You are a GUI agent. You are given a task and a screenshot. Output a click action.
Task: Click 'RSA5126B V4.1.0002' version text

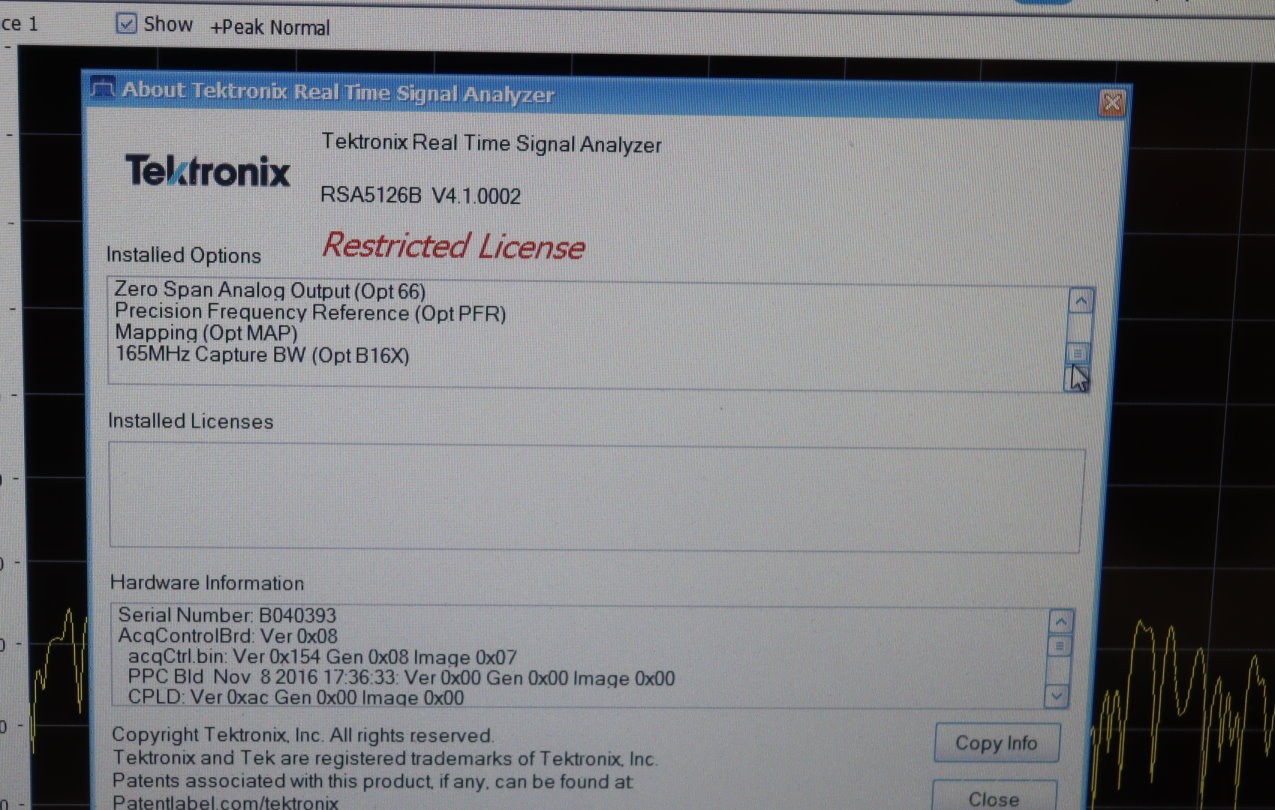(420, 196)
